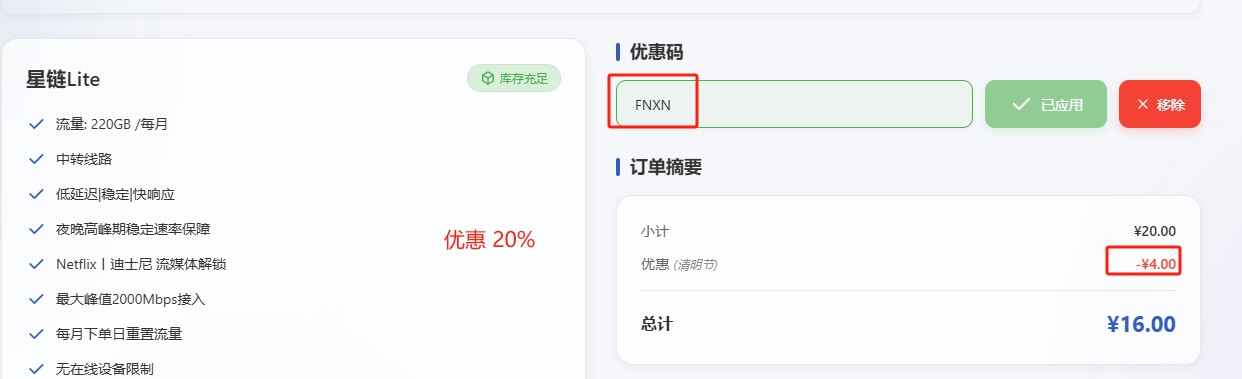The width and height of the screenshot is (1242, 379).
Task: Click checkmark beside 每月下单日重置流量
Action: click(37, 334)
